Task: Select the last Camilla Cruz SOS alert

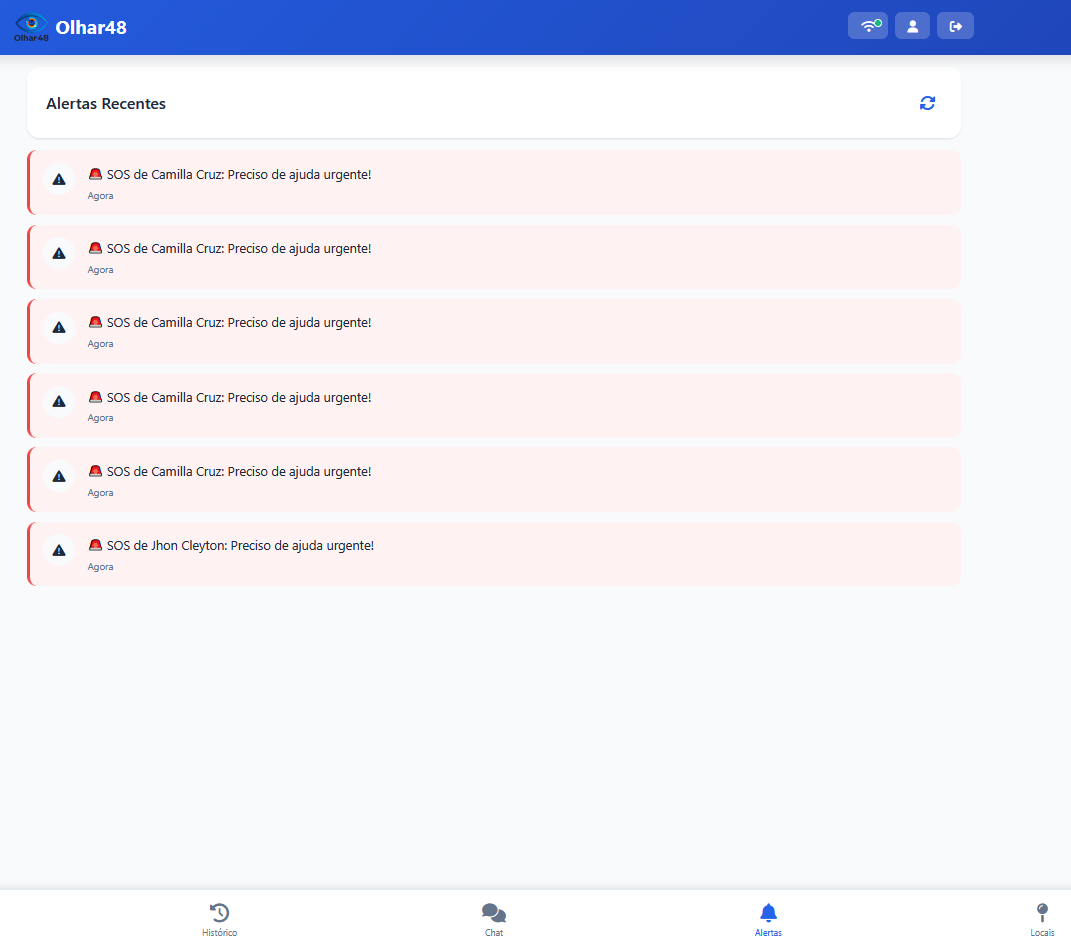Action: 238,472
